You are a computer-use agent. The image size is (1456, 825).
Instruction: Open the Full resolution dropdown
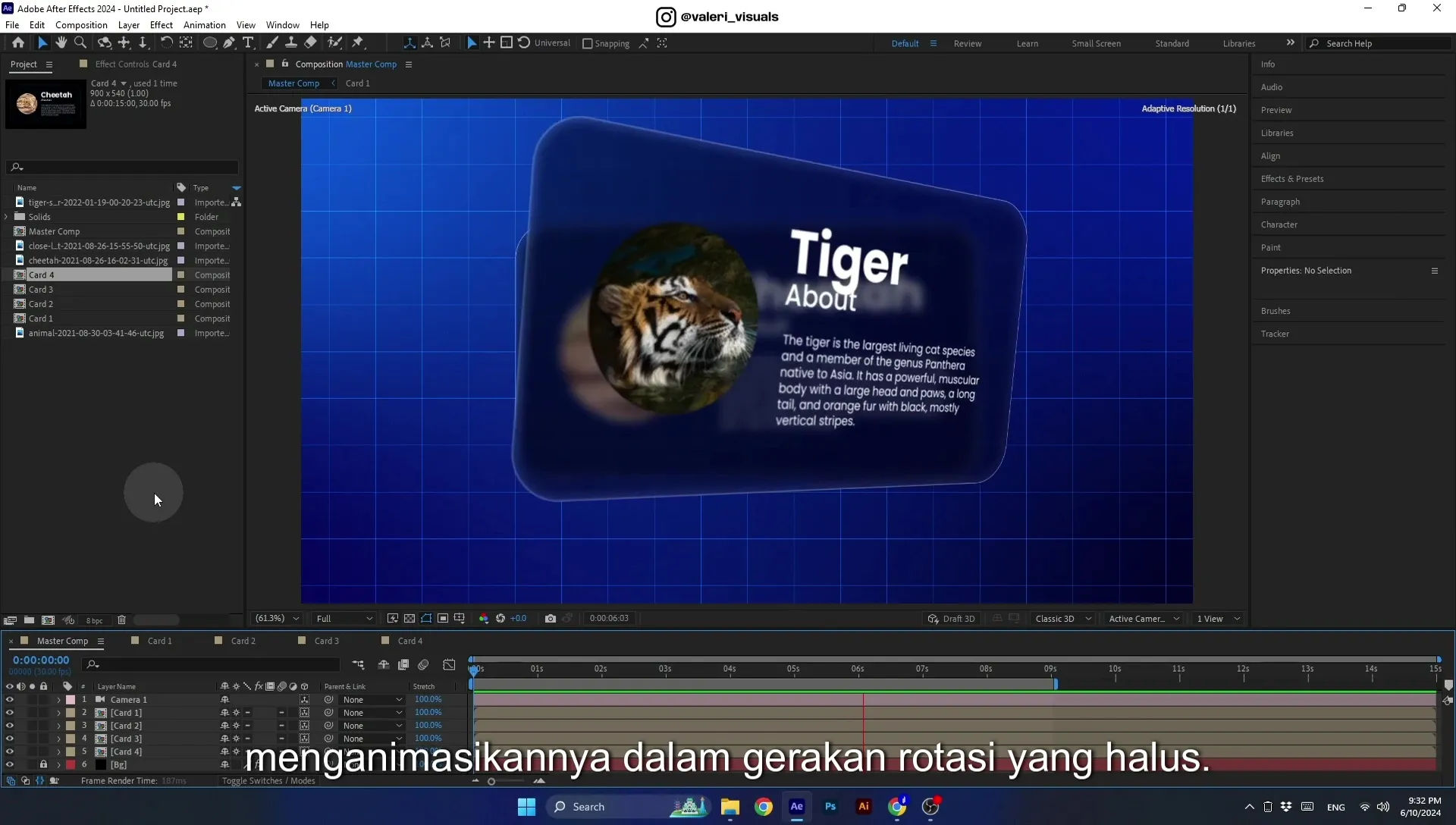click(344, 619)
